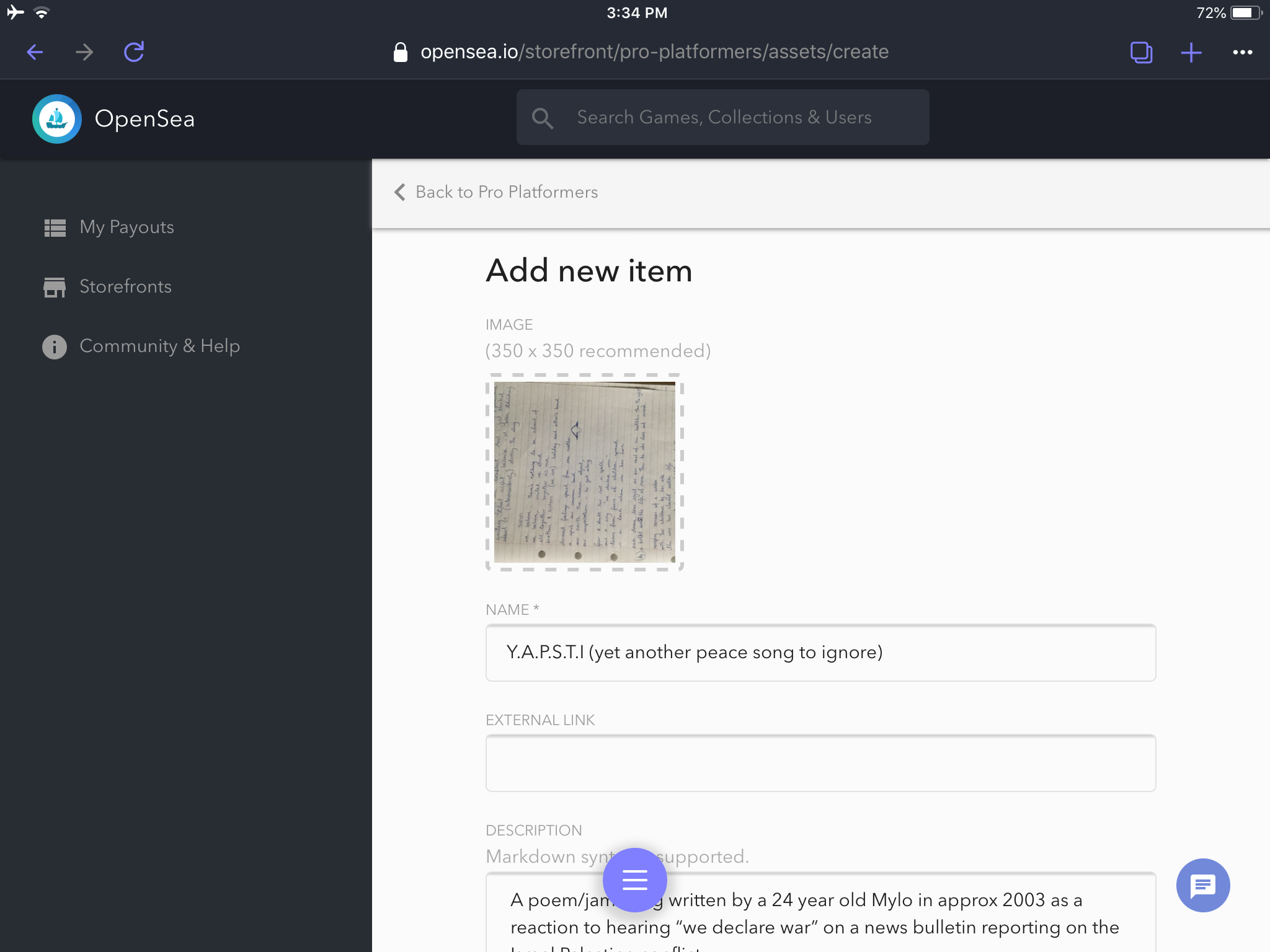Image resolution: width=1270 pixels, height=952 pixels.
Task: Click the External Link input field
Action: click(x=820, y=763)
